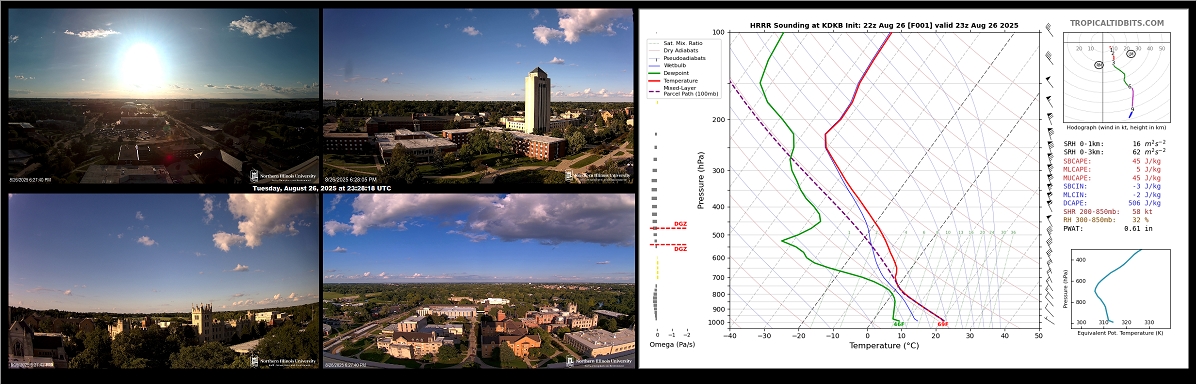Click the upper red DGZ label
Screen dimensions: 1197x385
point(680,224)
